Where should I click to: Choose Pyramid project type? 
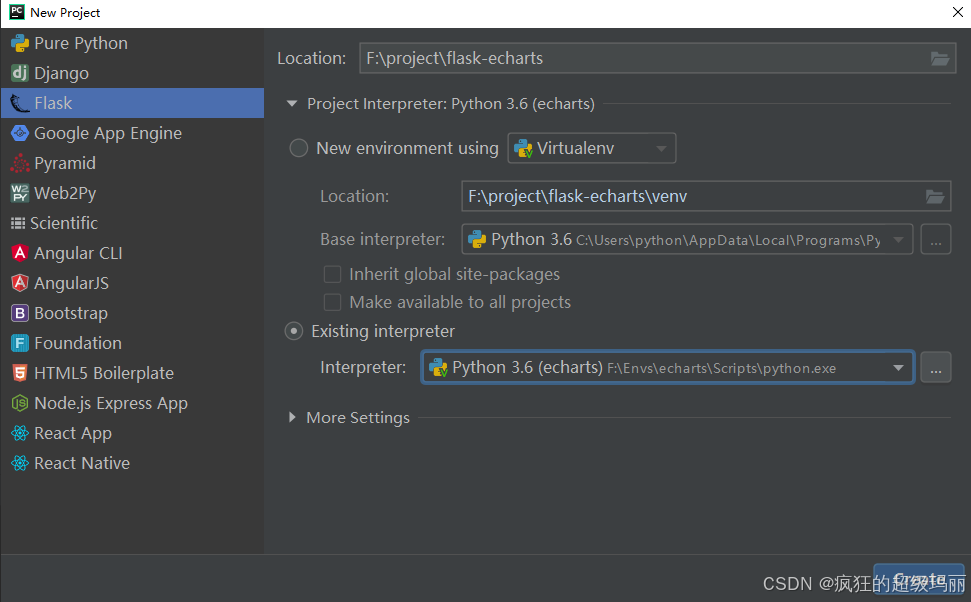click(x=133, y=163)
